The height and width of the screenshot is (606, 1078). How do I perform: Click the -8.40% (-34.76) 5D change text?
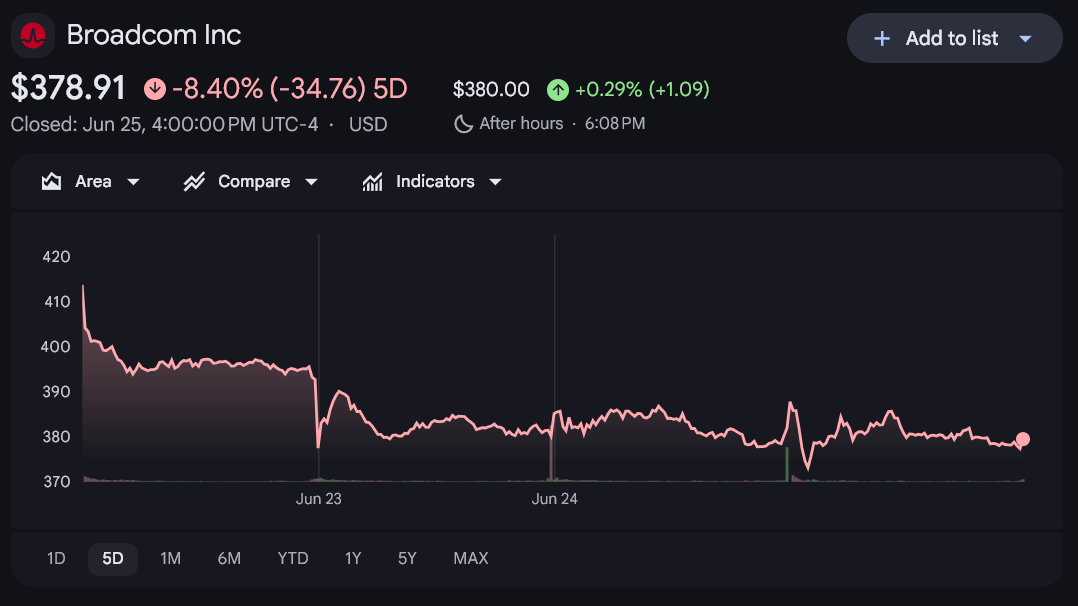tap(289, 89)
